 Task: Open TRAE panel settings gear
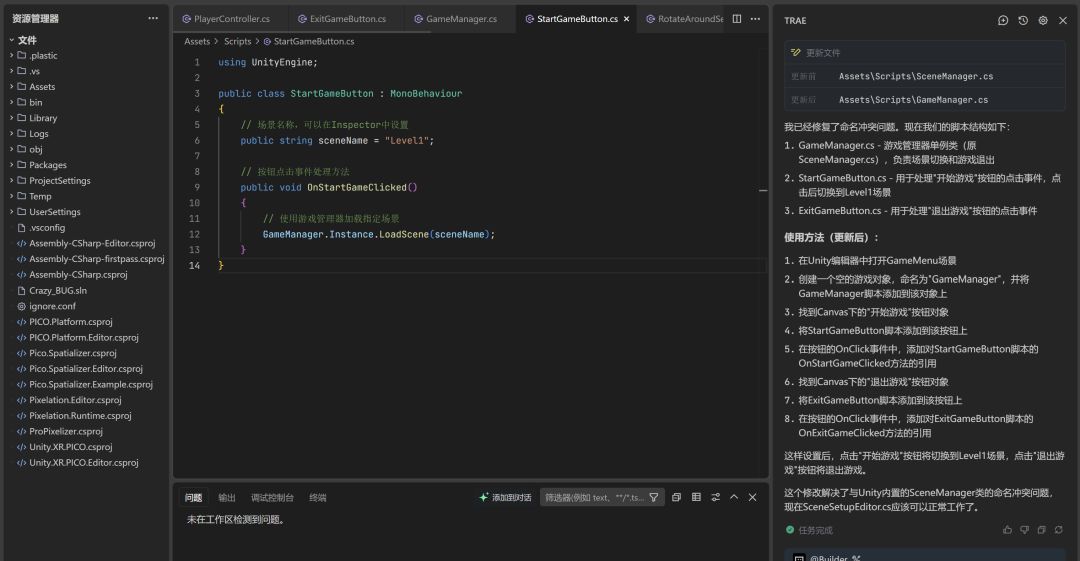coord(1043,20)
